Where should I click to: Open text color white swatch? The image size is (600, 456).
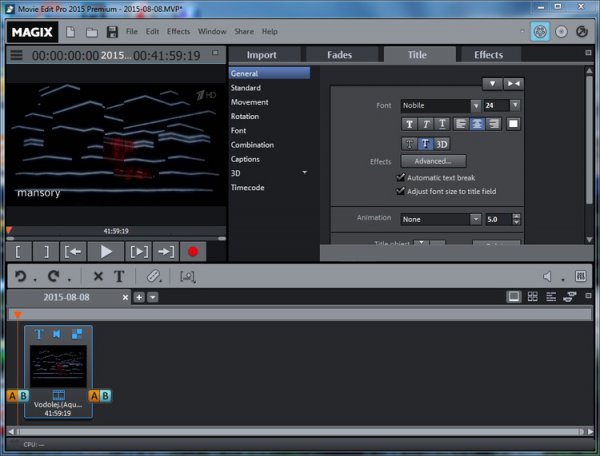pos(513,124)
